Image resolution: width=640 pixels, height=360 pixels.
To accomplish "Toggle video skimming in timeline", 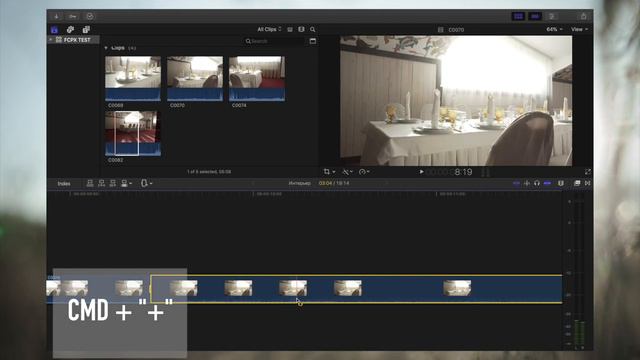I will coord(516,184).
